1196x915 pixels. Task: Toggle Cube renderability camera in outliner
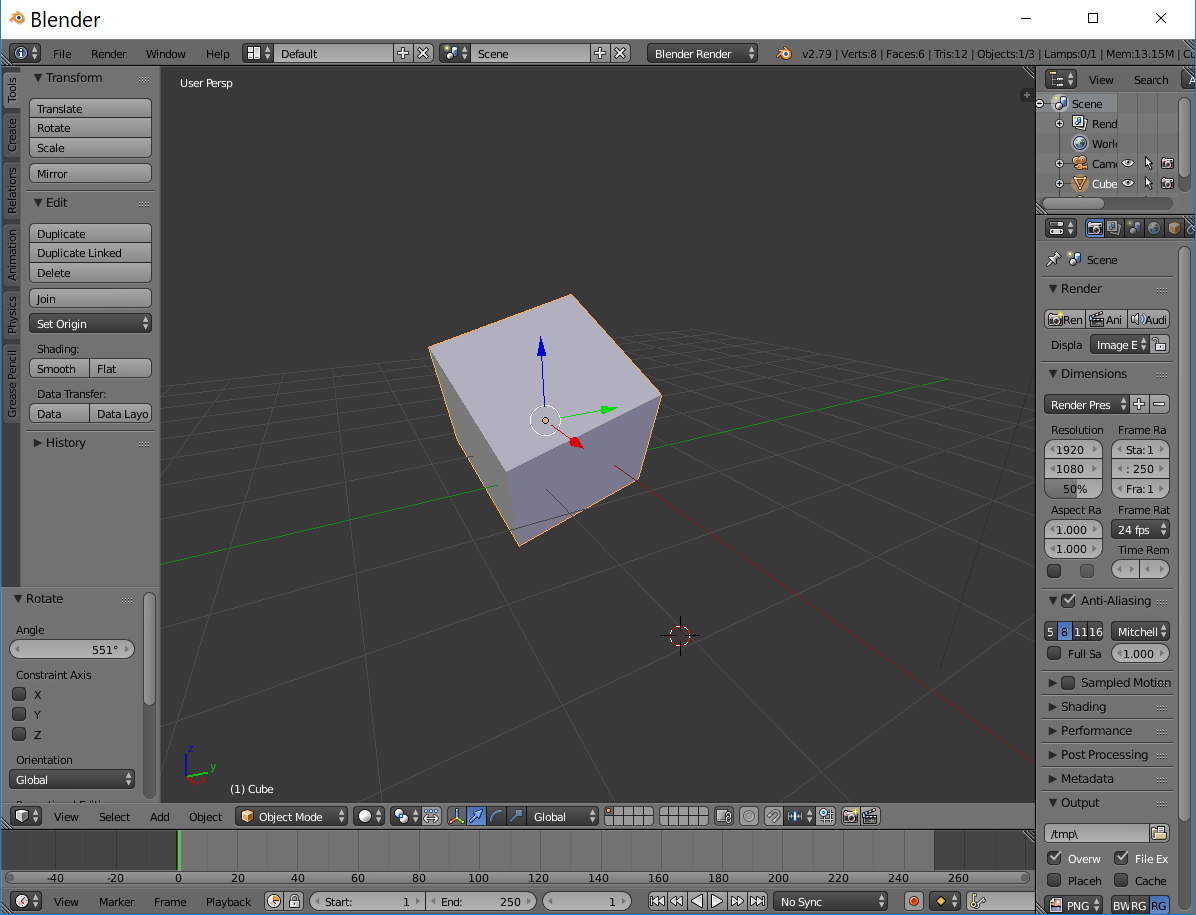tap(1168, 183)
